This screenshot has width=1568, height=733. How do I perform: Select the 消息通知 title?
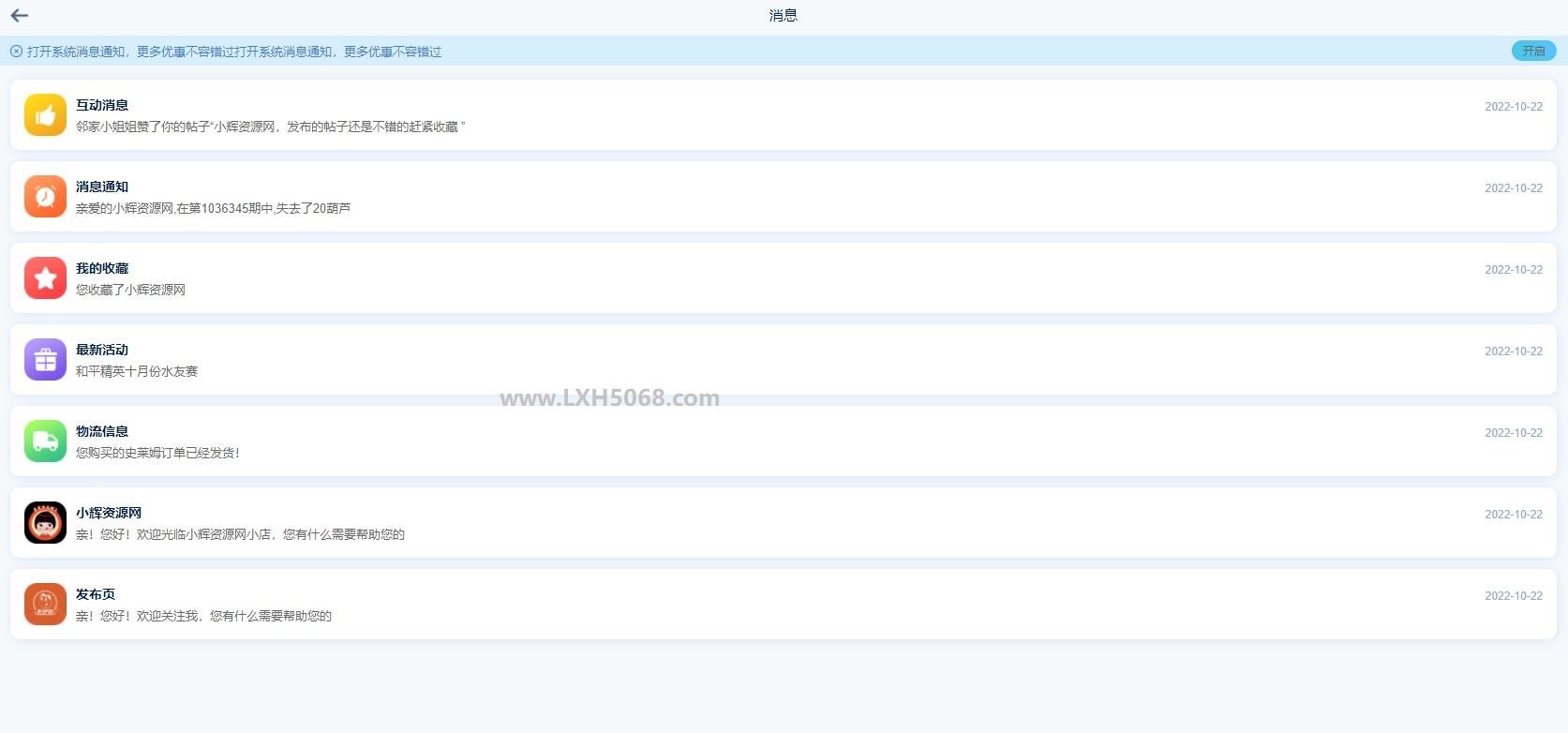(x=102, y=187)
